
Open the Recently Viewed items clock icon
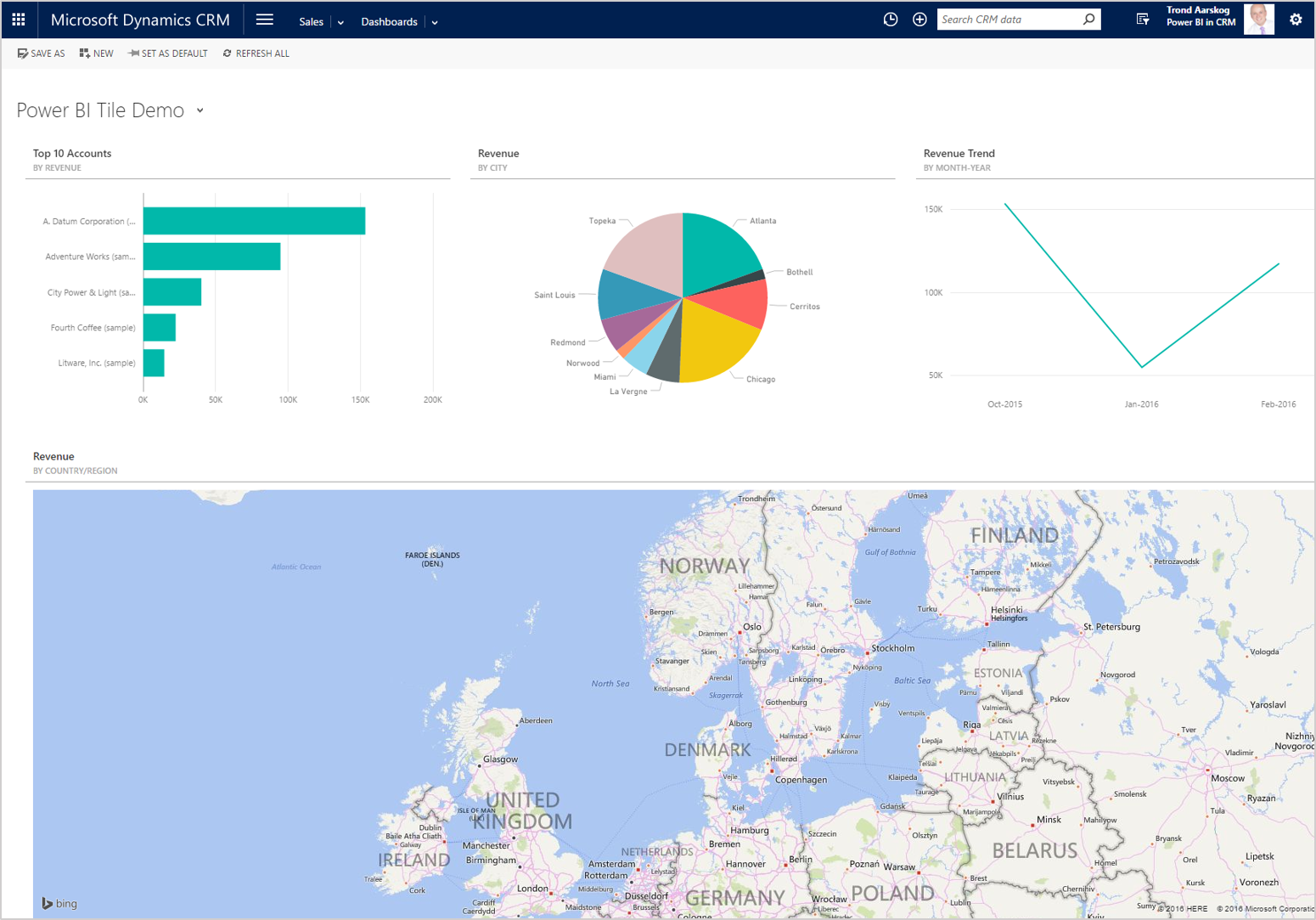tap(890, 18)
